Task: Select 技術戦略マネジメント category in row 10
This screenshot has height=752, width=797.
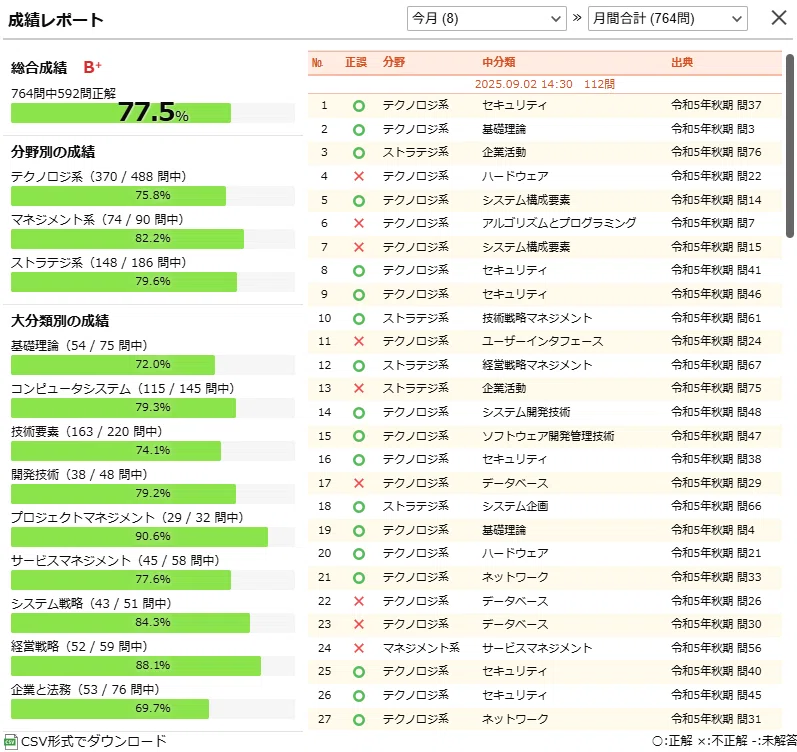Action: (537, 318)
